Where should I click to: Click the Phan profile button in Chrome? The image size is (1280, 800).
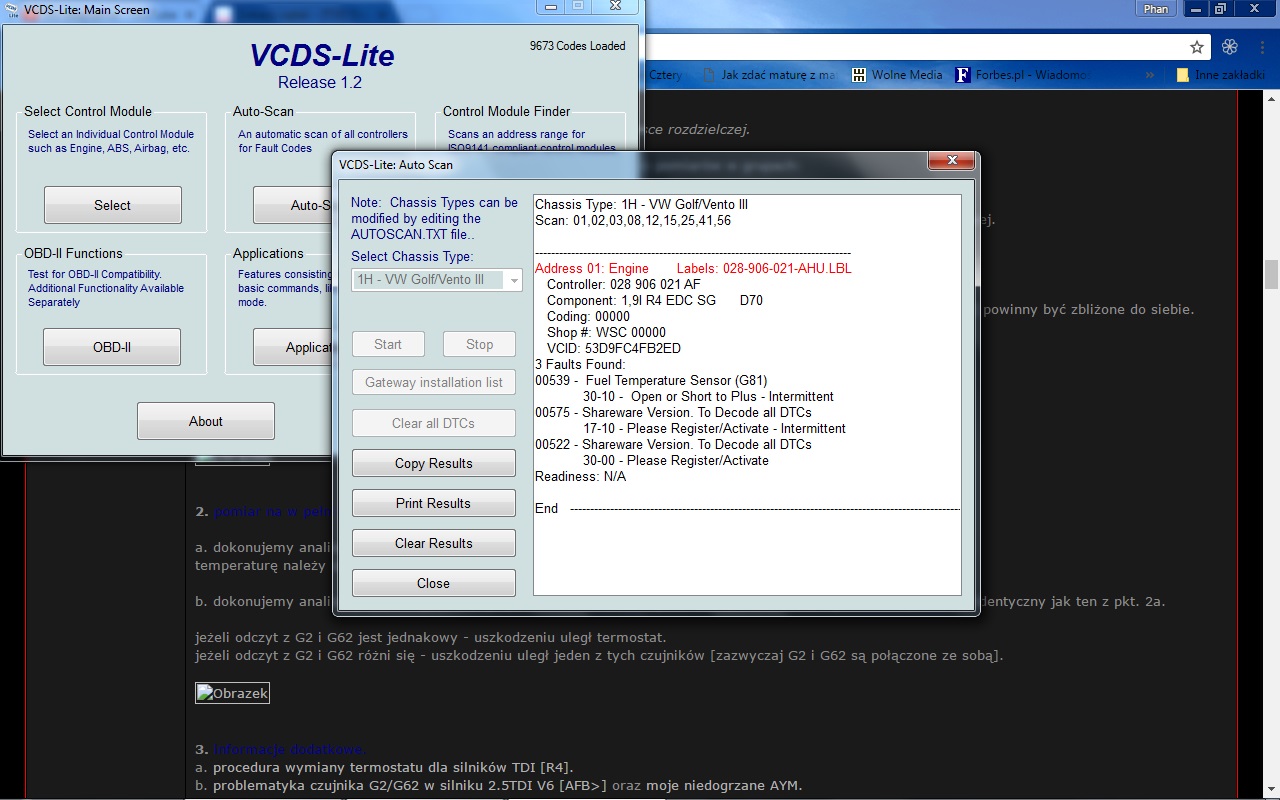click(1156, 9)
